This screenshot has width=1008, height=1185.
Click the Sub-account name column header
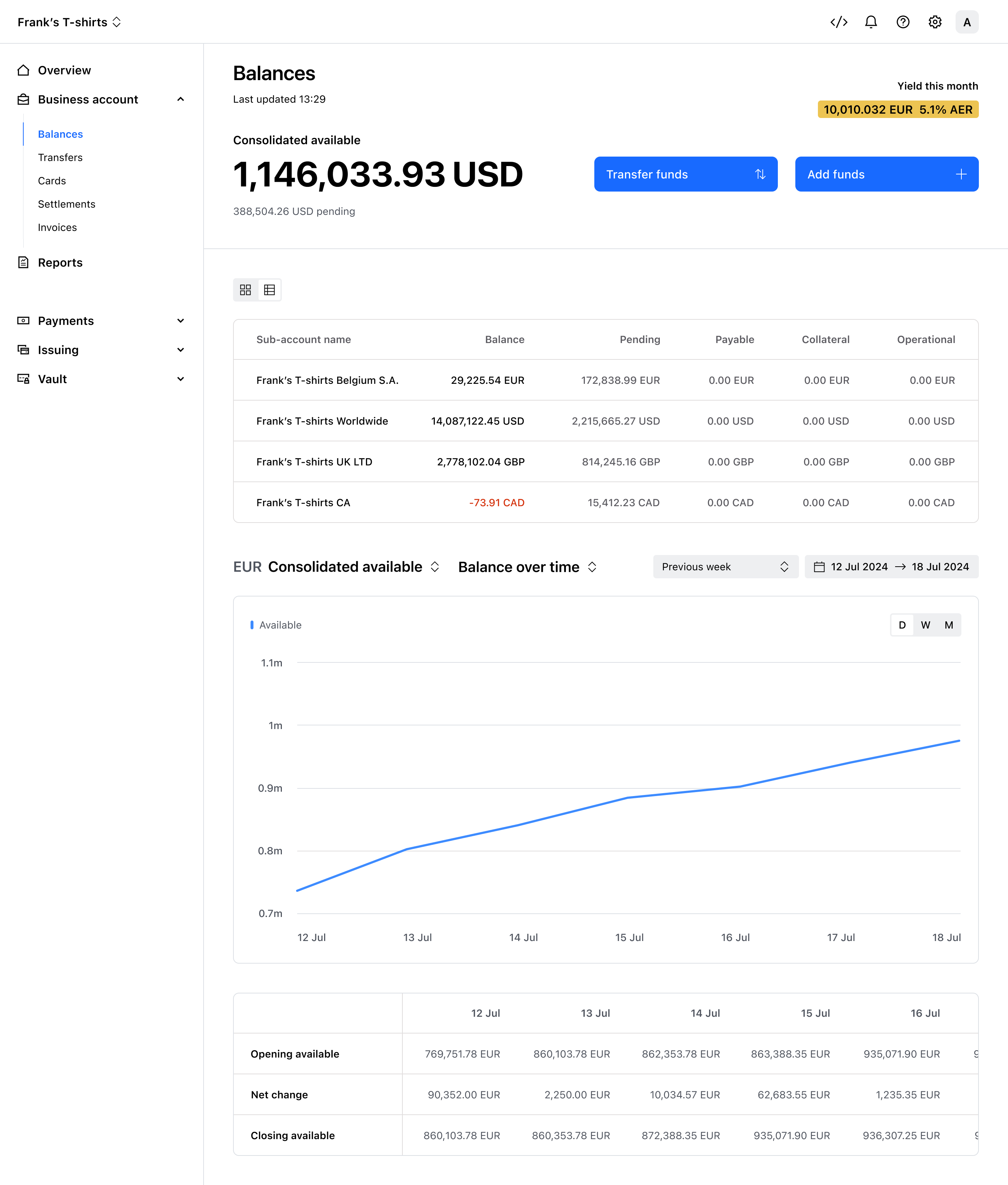[303, 339]
